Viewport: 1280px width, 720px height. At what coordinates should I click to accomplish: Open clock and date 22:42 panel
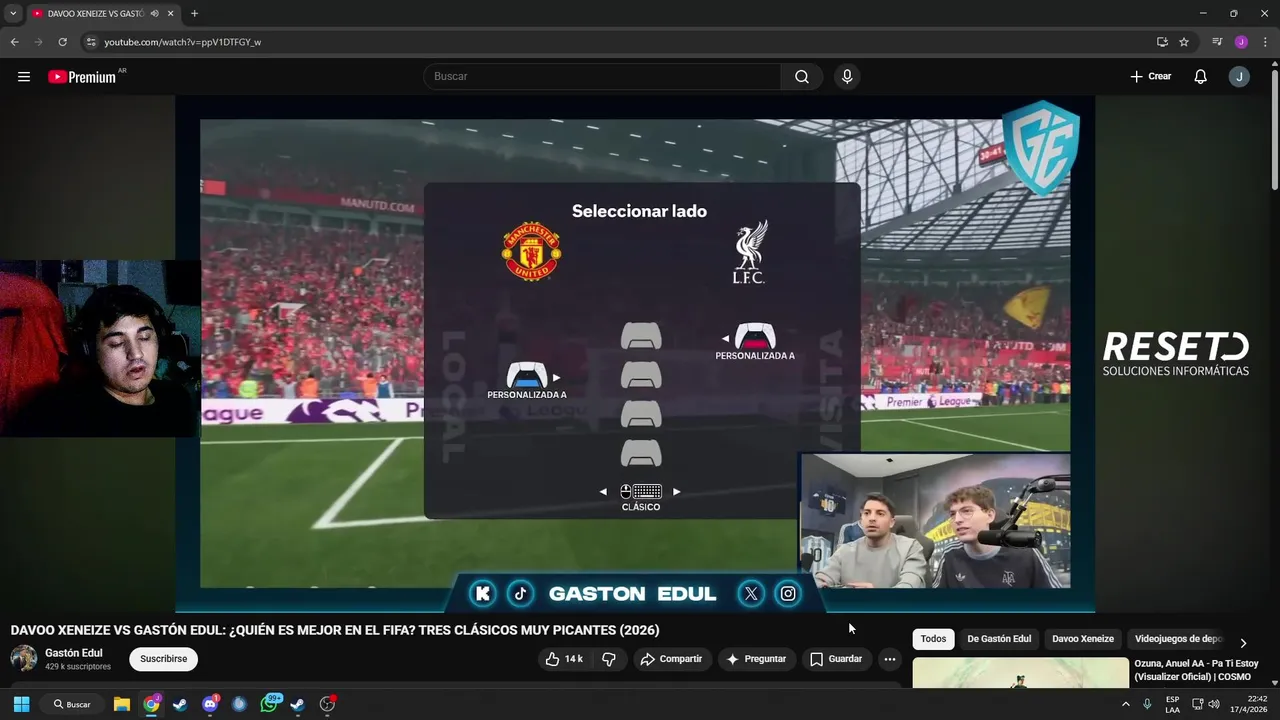tap(1248, 704)
